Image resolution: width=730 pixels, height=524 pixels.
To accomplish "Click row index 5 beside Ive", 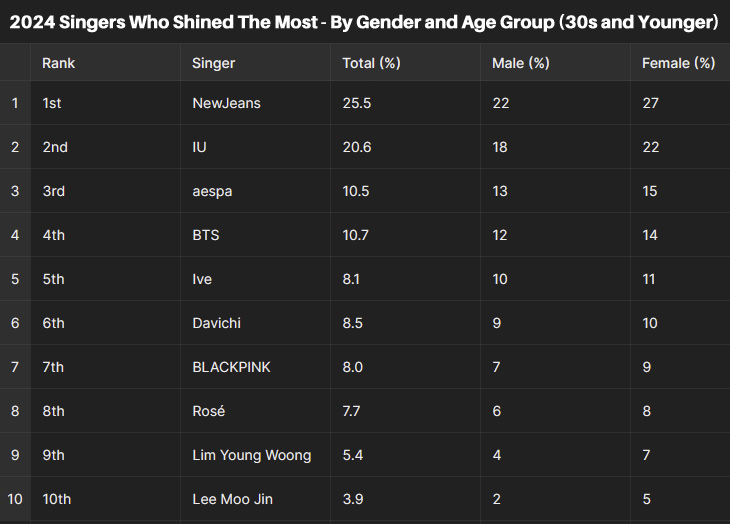I will point(15,279).
